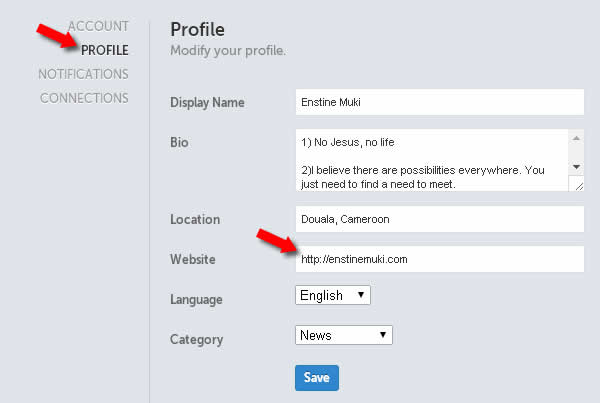Click the Bio scrollbar up arrow
Viewport: 600px width, 403px height.
coord(576,138)
